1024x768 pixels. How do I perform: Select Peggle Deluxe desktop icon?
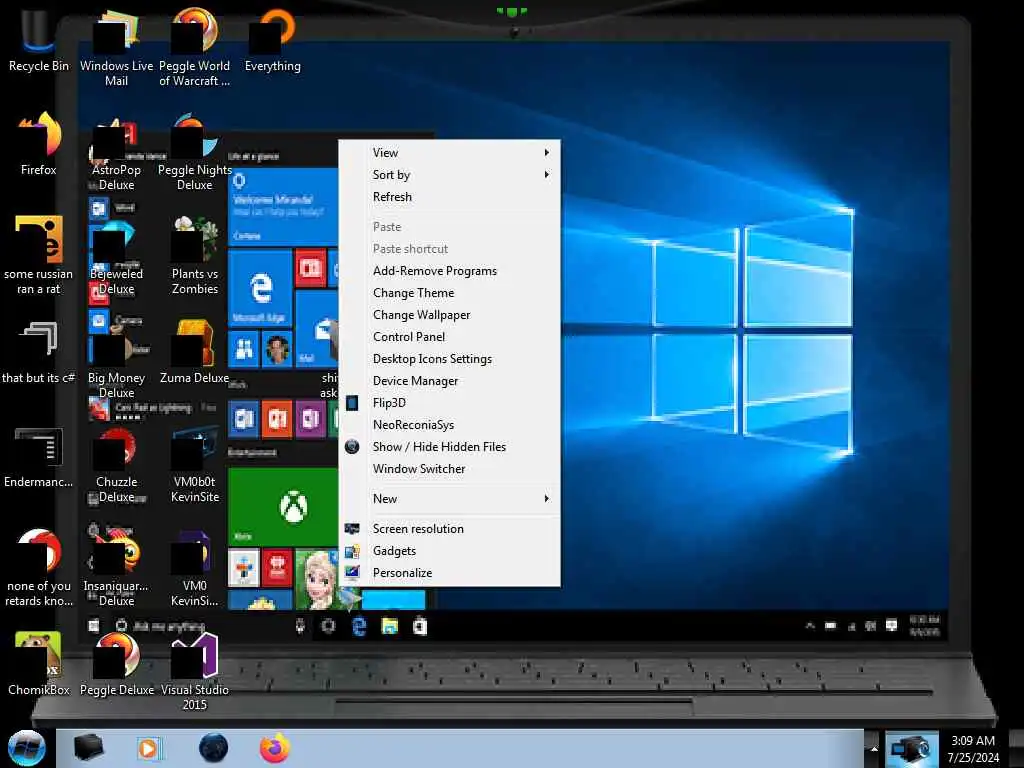click(x=116, y=664)
